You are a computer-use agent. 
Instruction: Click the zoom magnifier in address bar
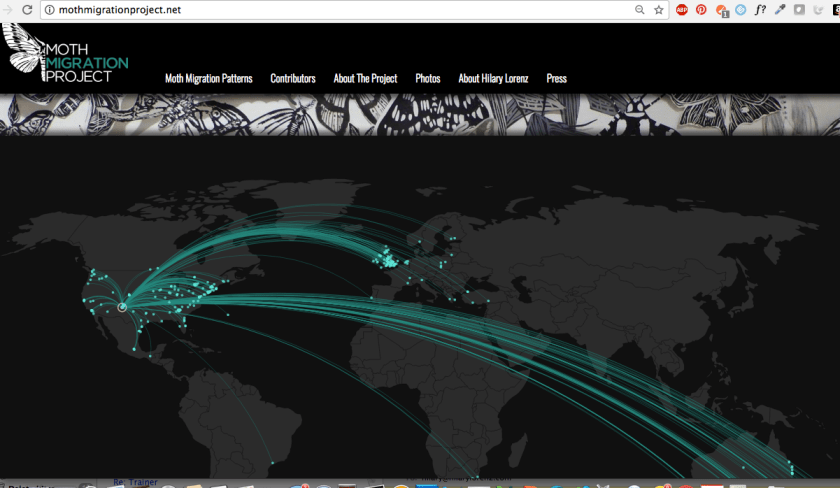(x=640, y=9)
